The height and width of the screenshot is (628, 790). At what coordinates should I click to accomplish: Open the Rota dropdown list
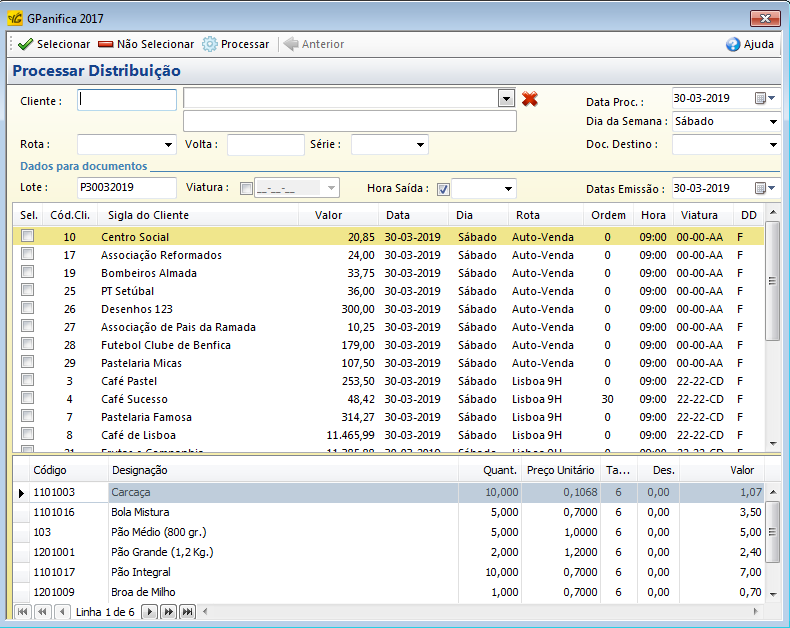(x=167, y=145)
